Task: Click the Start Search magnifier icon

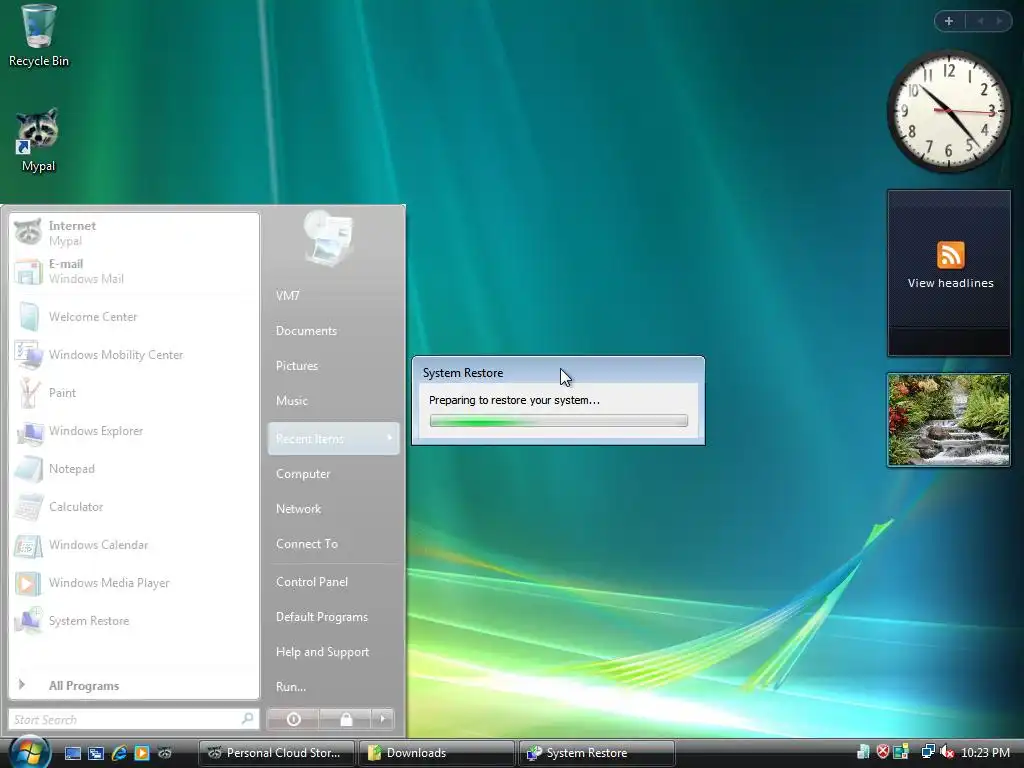Action: pyautogui.click(x=248, y=719)
